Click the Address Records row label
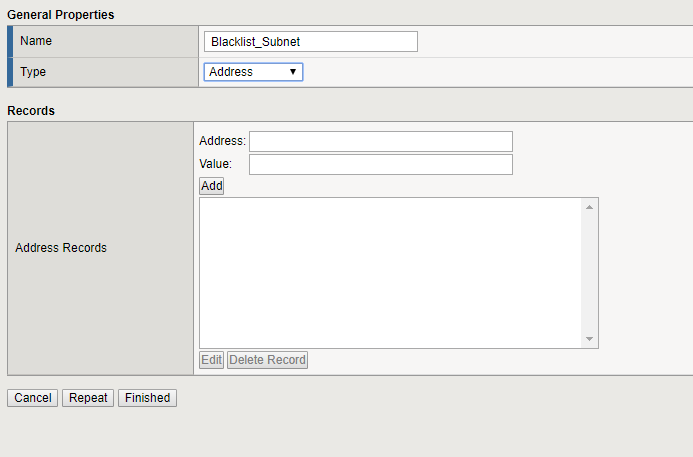 [x=61, y=248]
